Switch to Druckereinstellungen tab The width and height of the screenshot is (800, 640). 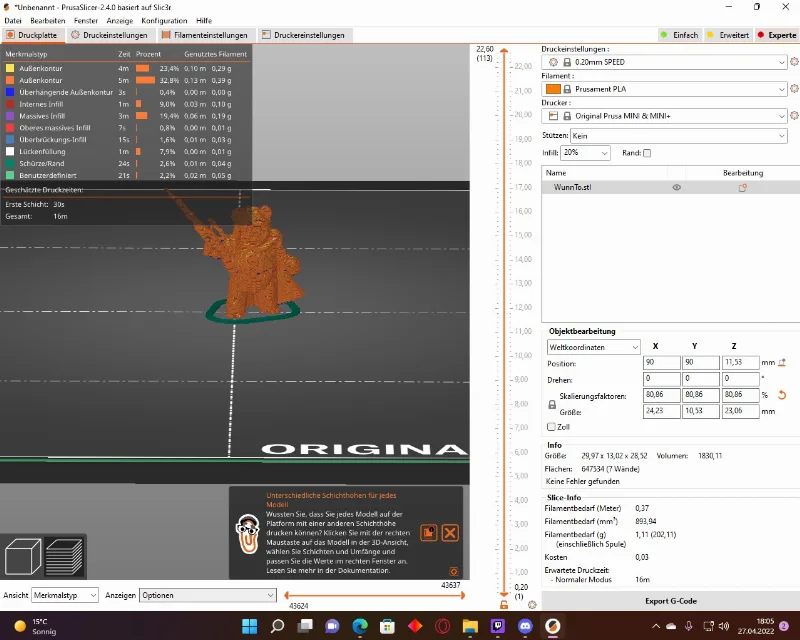click(304, 35)
